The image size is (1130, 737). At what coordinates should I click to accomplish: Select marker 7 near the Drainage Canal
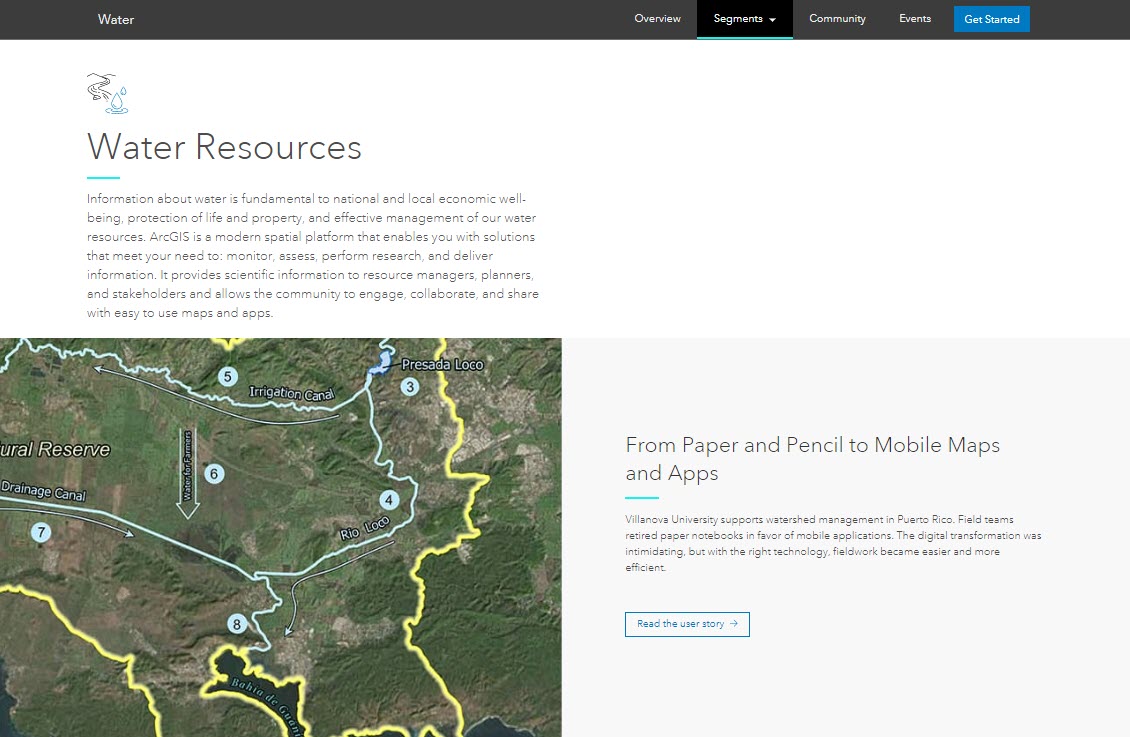(40, 533)
